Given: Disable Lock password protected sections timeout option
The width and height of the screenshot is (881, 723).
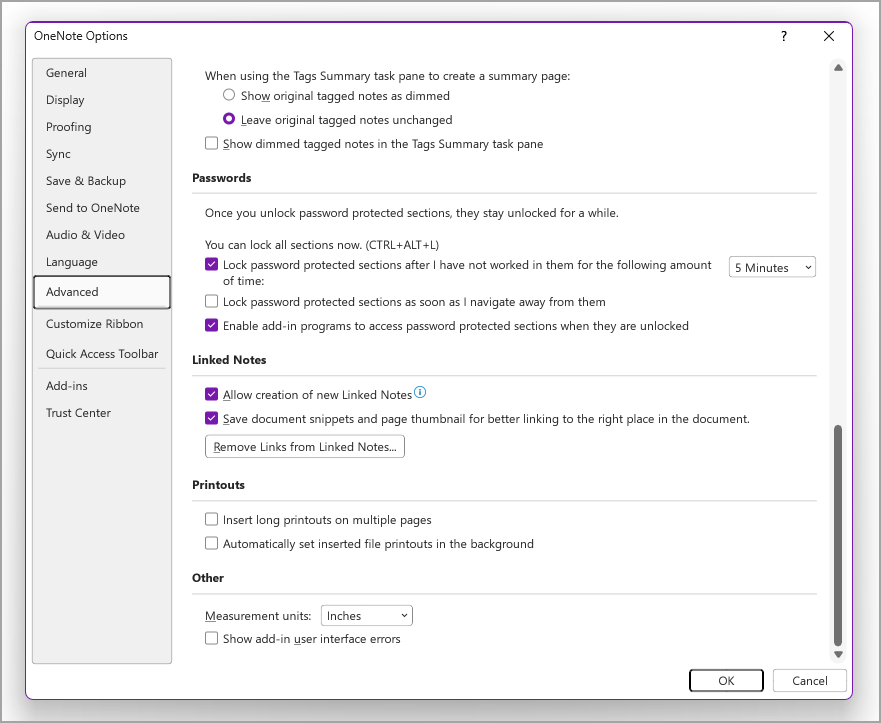Looking at the screenshot, I should (x=211, y=265).
